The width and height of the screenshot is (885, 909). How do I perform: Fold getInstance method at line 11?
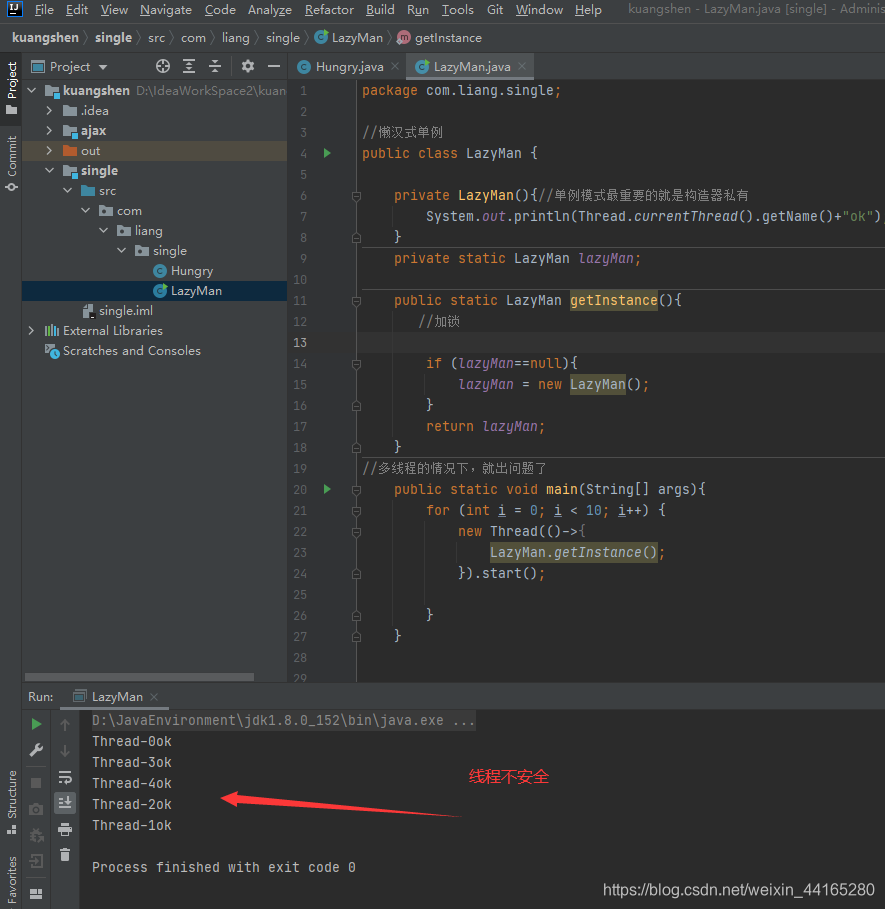point(356,301)
